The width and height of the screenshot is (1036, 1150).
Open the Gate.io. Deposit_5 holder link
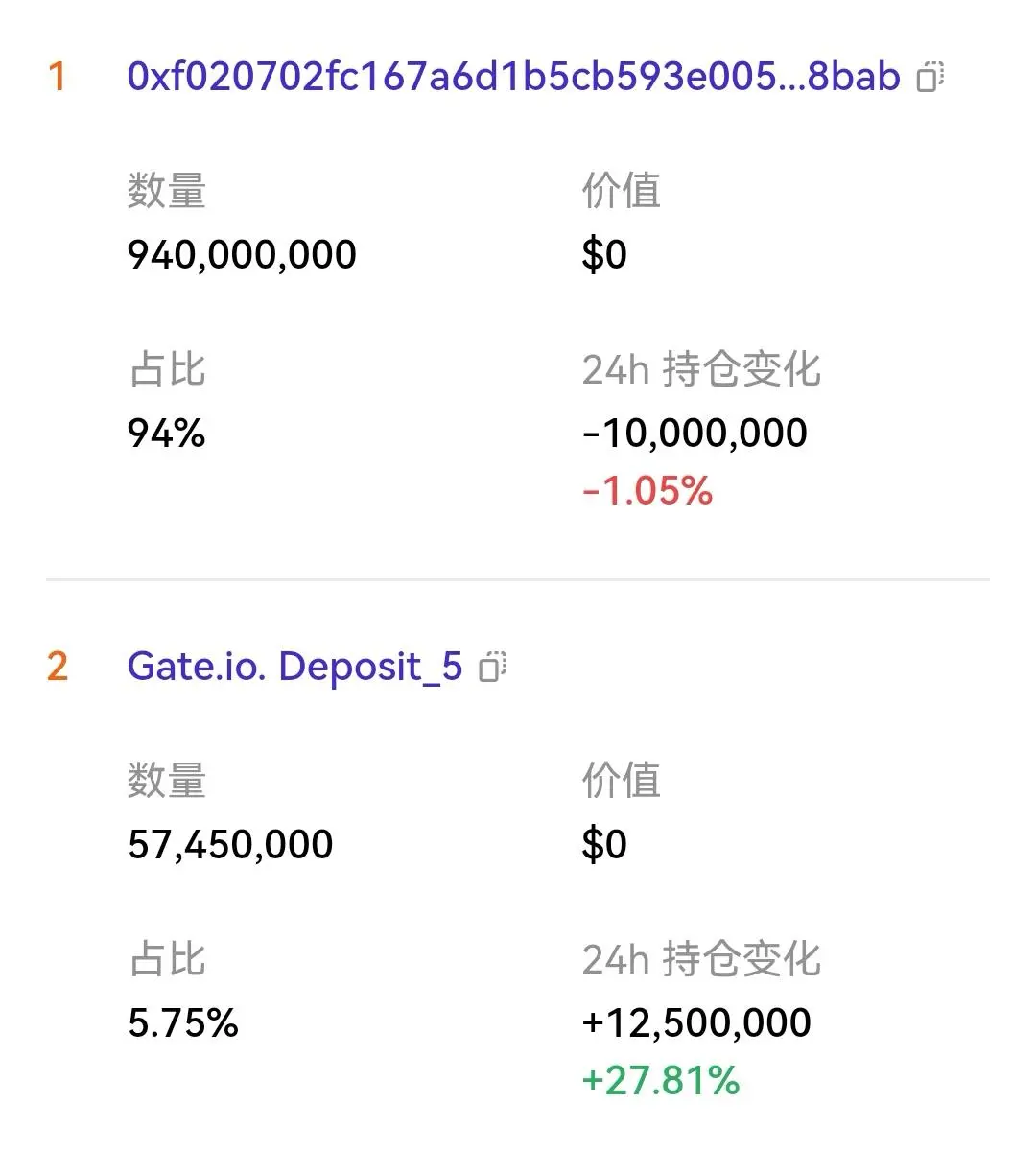[x=294, y=667]
